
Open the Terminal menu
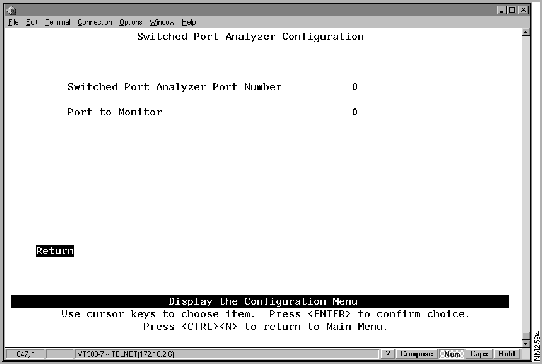(57, 22)
